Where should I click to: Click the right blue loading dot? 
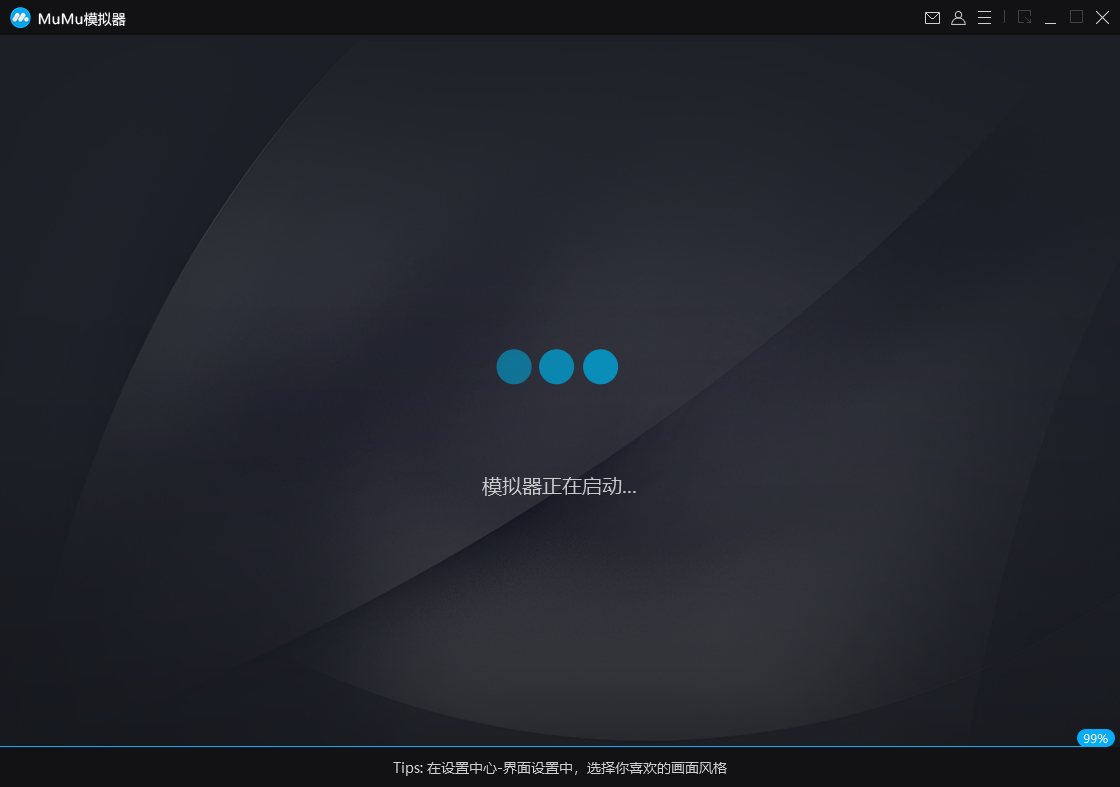pyautogui.click(x=600, y=367)
